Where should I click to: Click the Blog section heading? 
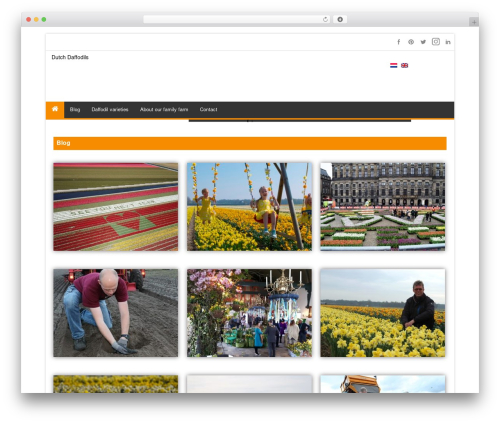pyautogui.click(x=63, y=143)
